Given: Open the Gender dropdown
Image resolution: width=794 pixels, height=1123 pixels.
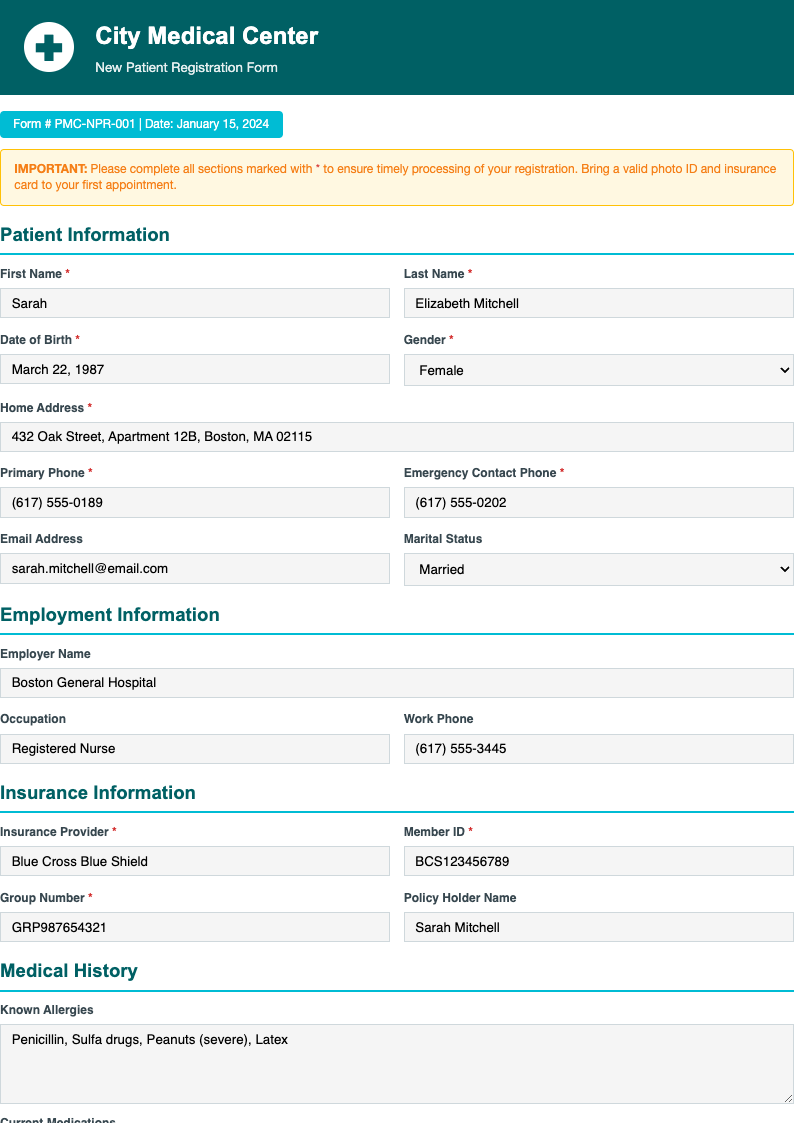Looking at the screenshot, I should (598, 369).
